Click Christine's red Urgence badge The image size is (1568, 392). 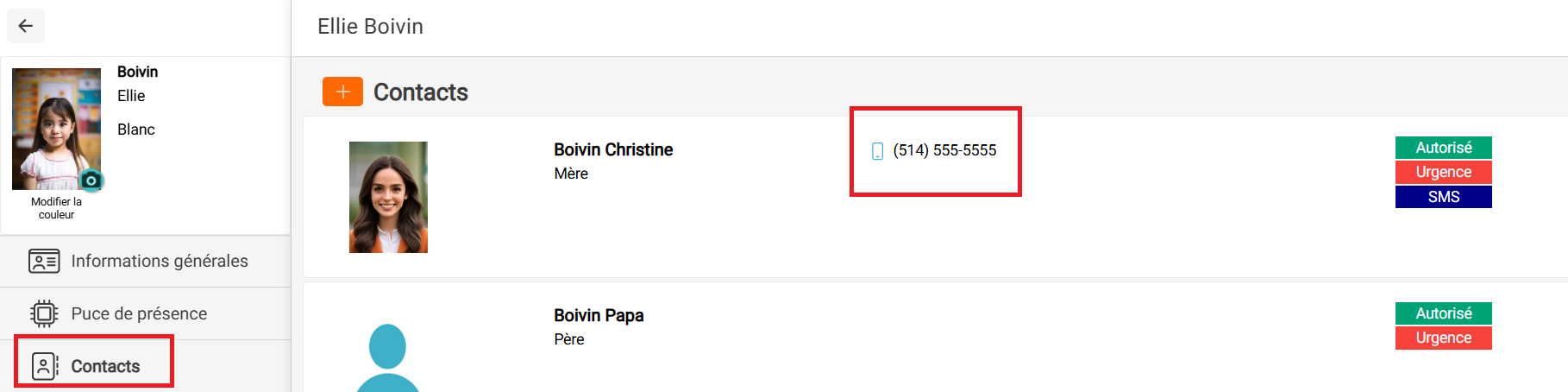[x=1443, y=172]
